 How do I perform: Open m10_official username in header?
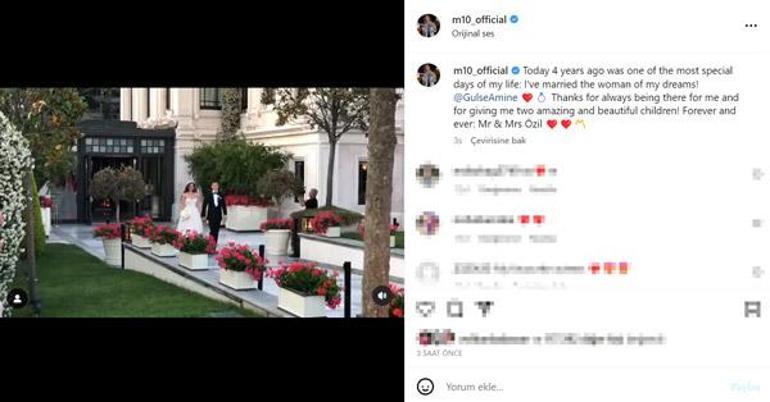tap(479, 20)
